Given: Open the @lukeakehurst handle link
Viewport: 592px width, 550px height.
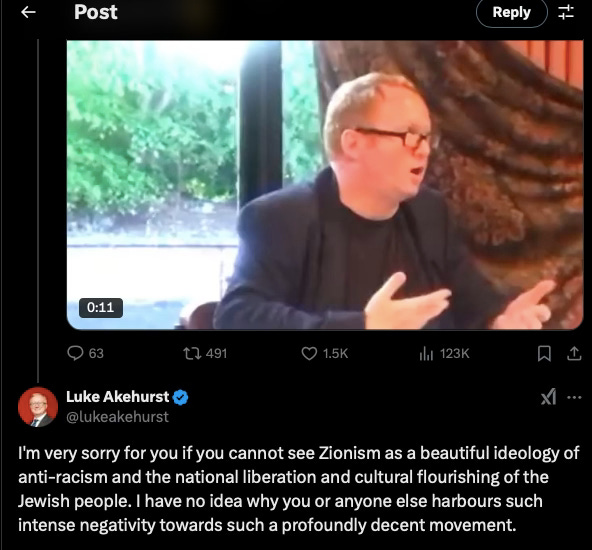Looking at the screenshot, I should (117, 417).
